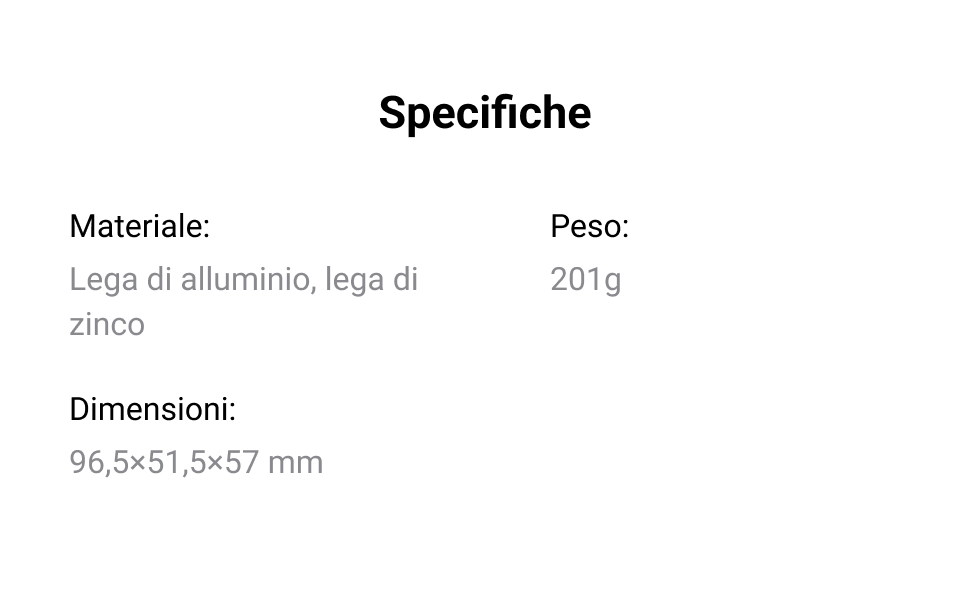Click the colon after Dimensioni
The width and height of the screenshot is (970, 600).
[x=232, y=411]
